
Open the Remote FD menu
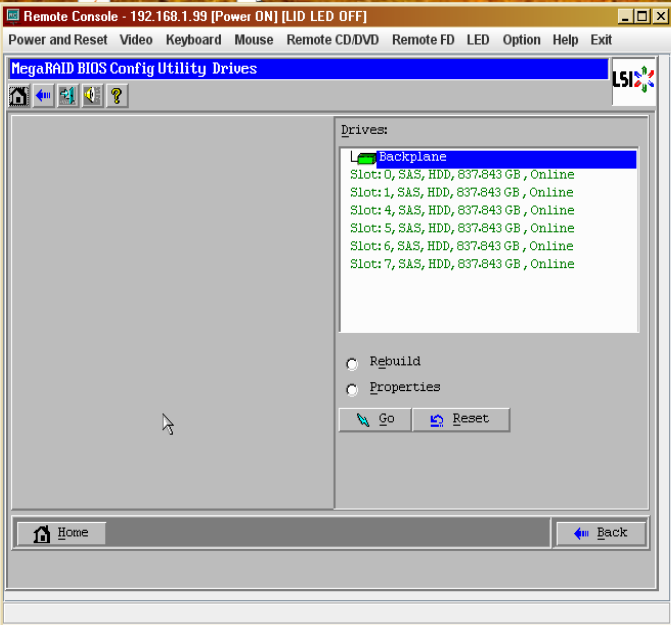423,40
